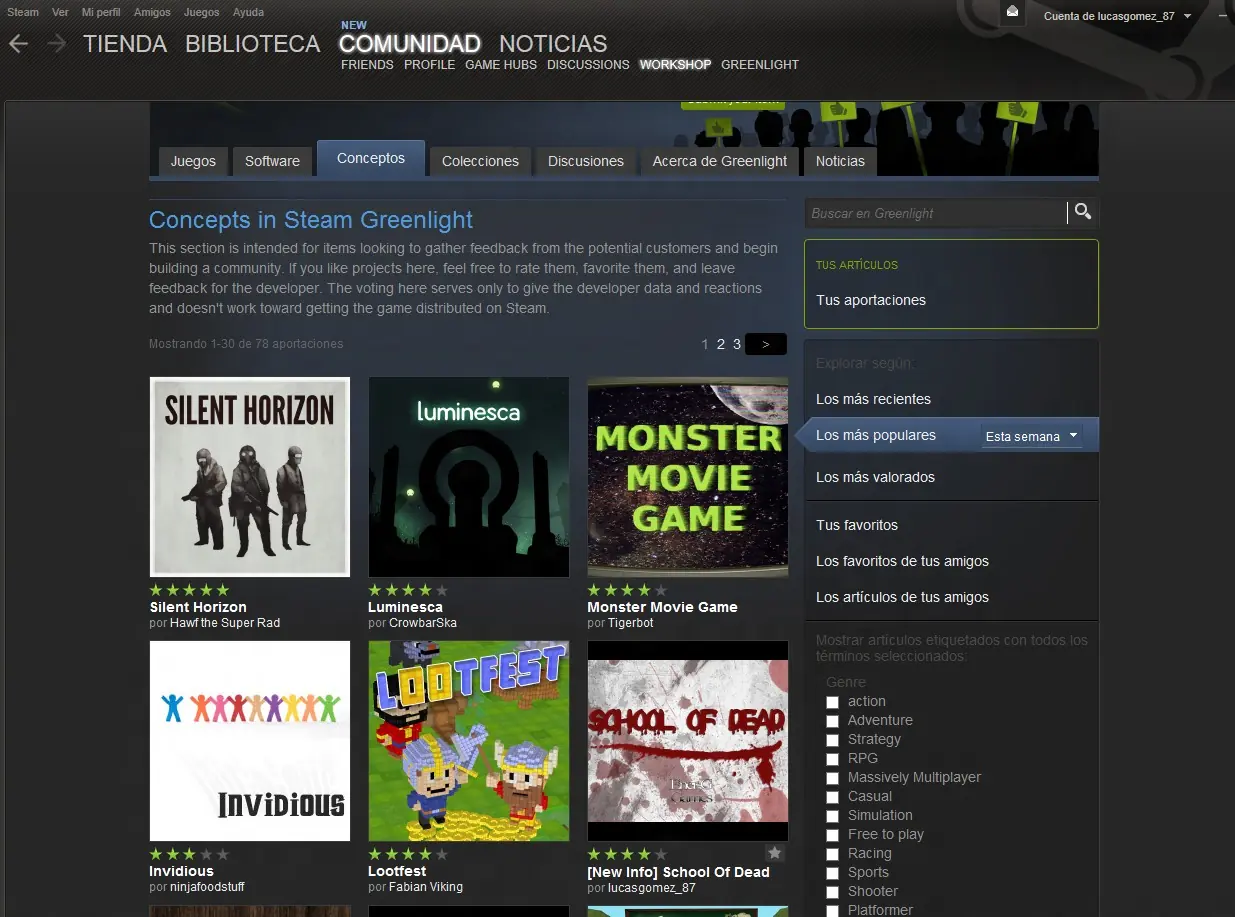
Task: Switch to the Discusiones tab
Action: point(586,161)
